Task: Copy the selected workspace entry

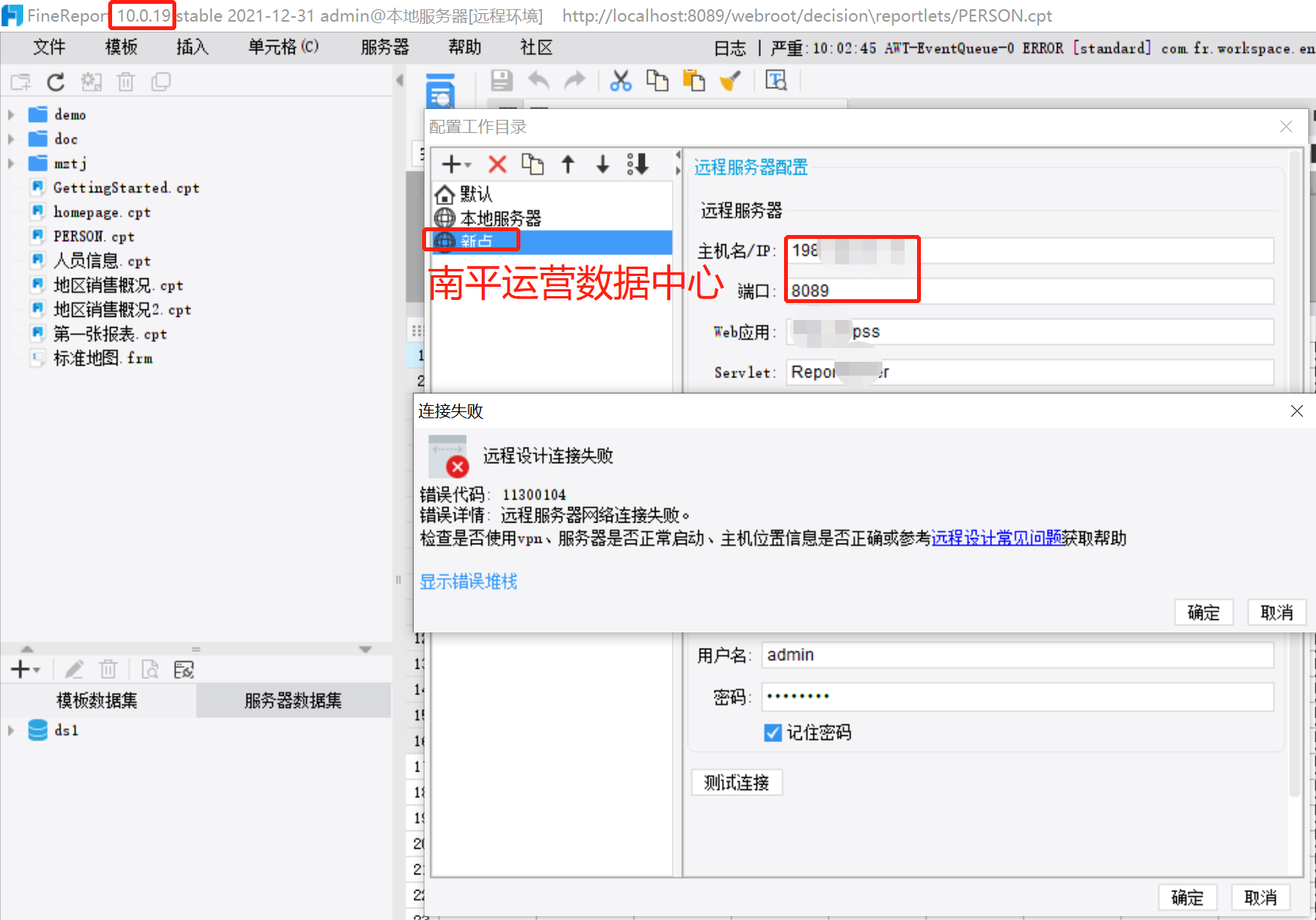Action: pos(532,164)
